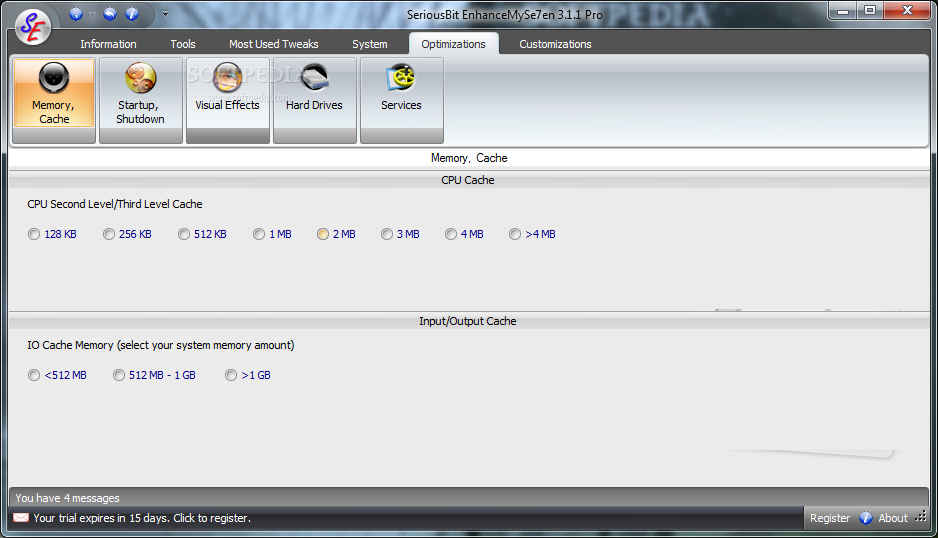Choose 512 MB - 1 GB IO cache memory

tap(154, 375)
